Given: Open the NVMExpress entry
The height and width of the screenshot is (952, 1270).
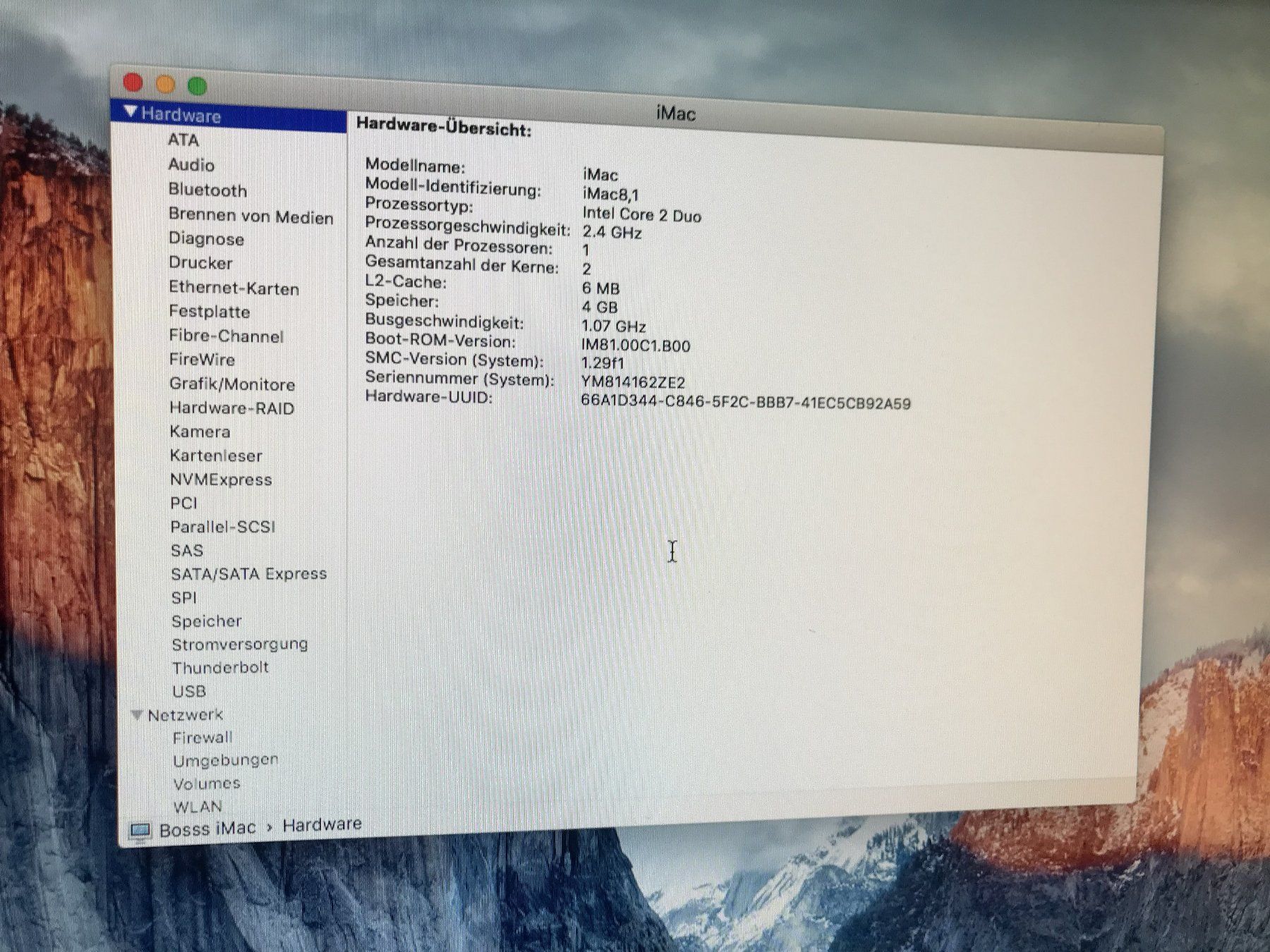Looking at the screenshot, I should (221, 480).
